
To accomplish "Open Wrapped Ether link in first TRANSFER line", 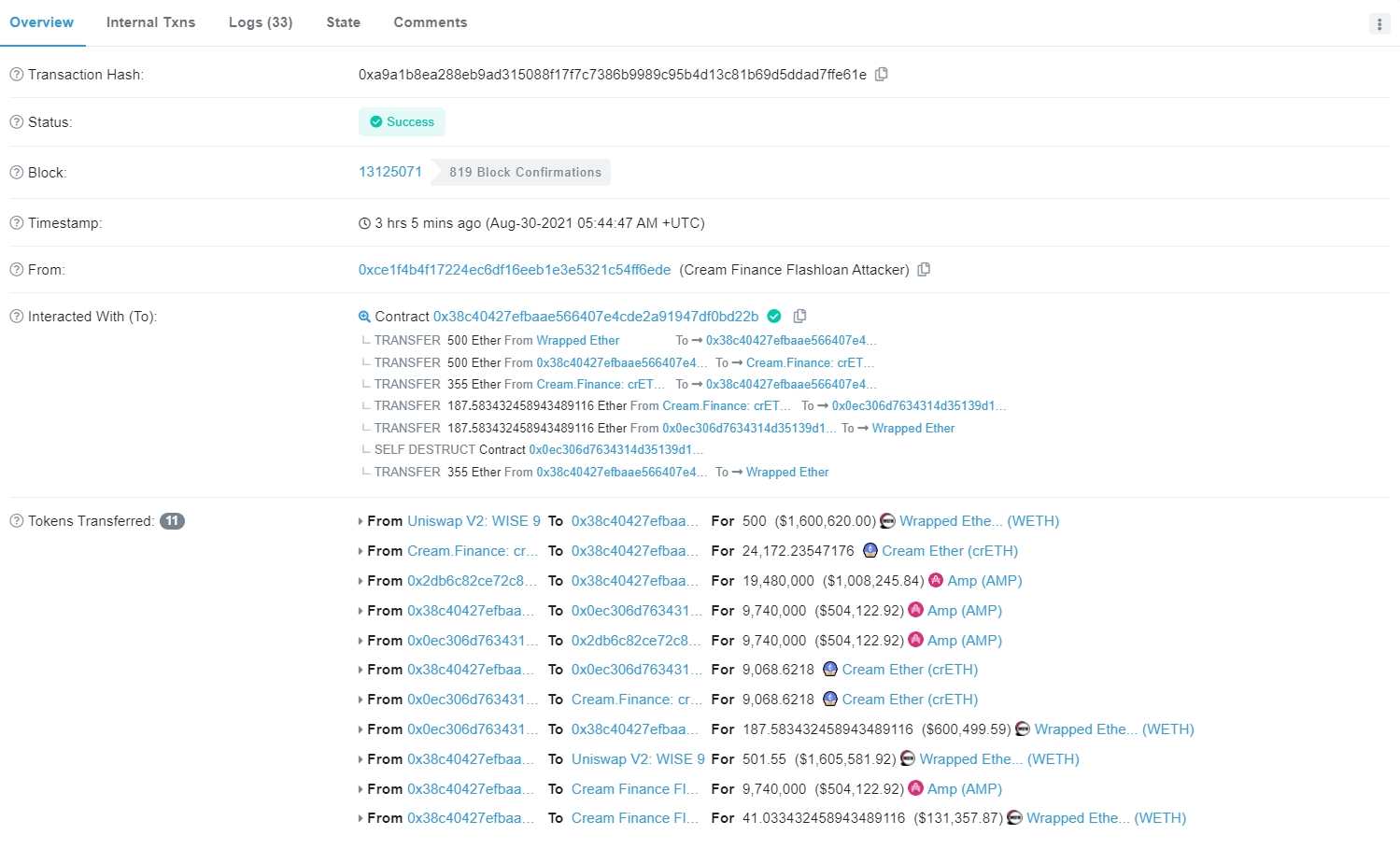I will click(x=577, y=340).
